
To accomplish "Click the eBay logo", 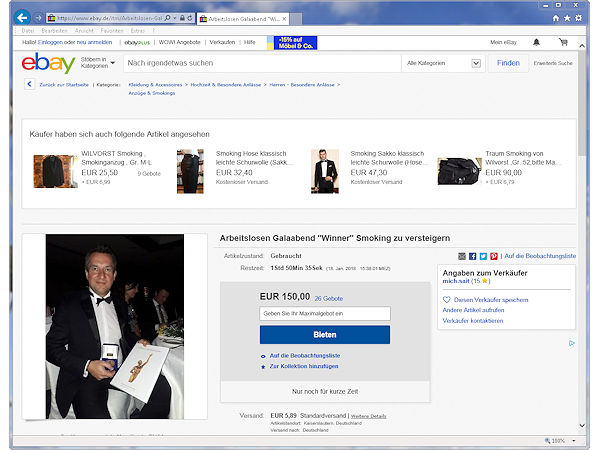I will tap(48, 63).
